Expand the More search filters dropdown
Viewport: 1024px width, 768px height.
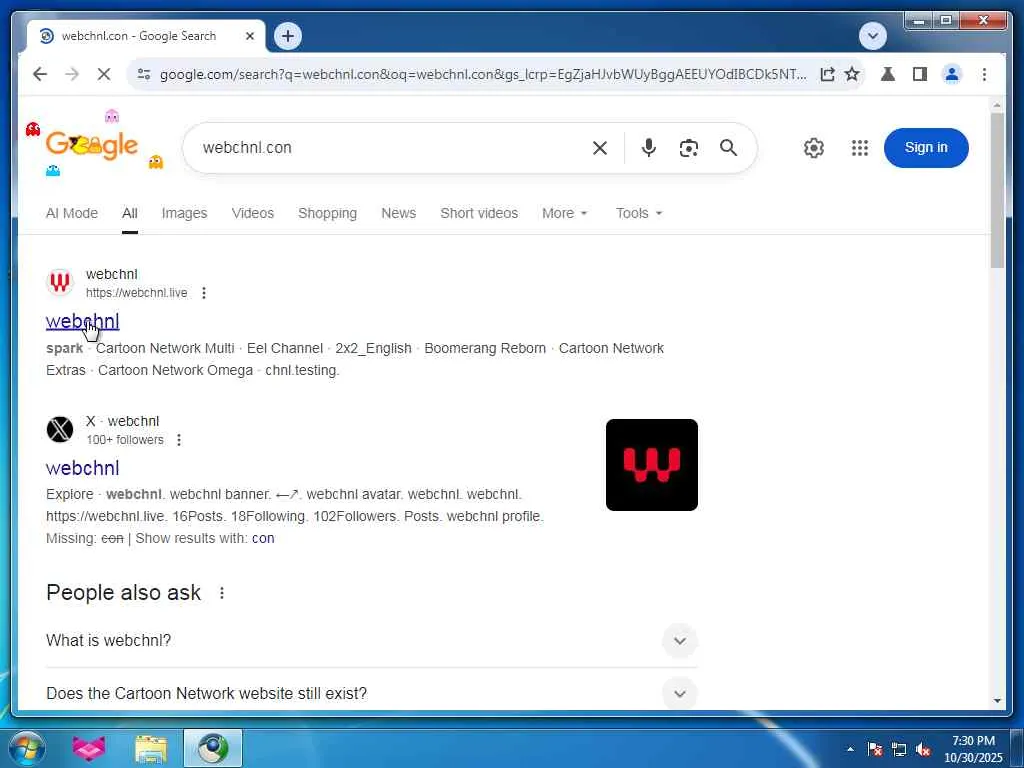[x=564, y=214]
